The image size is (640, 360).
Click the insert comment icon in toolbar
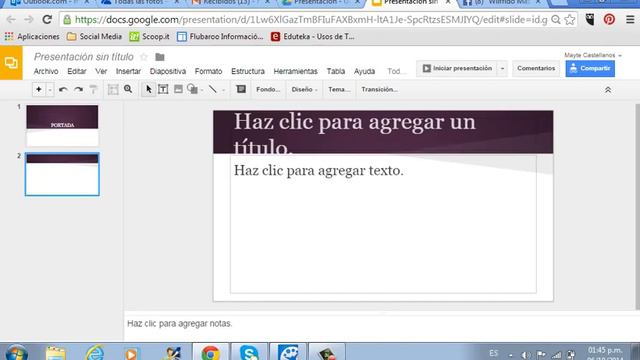point(241,89)
